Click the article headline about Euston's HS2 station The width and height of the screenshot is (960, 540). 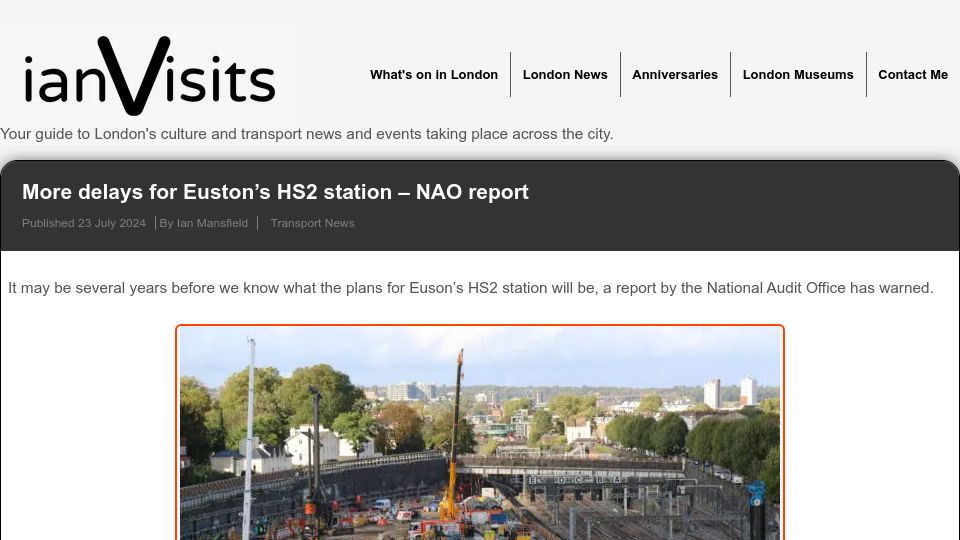tap(275, 192)
